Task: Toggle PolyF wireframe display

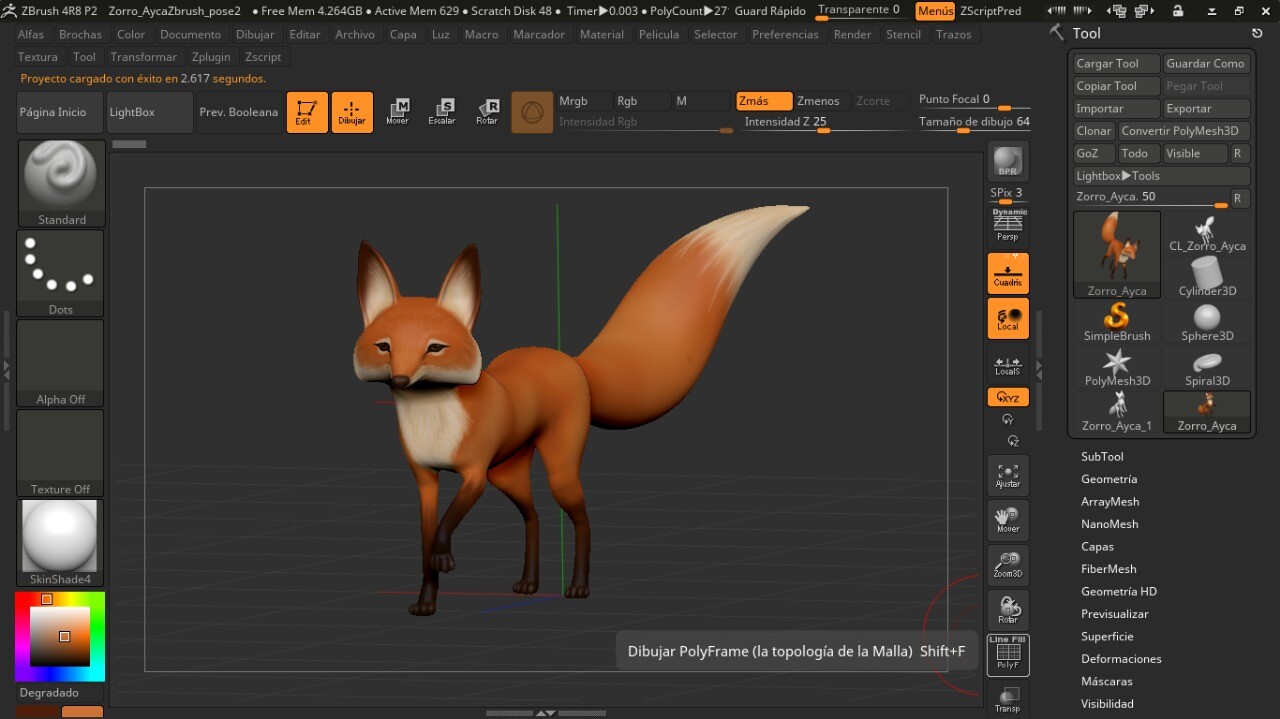Action: pyautogui.click(x=1007, y=655)
